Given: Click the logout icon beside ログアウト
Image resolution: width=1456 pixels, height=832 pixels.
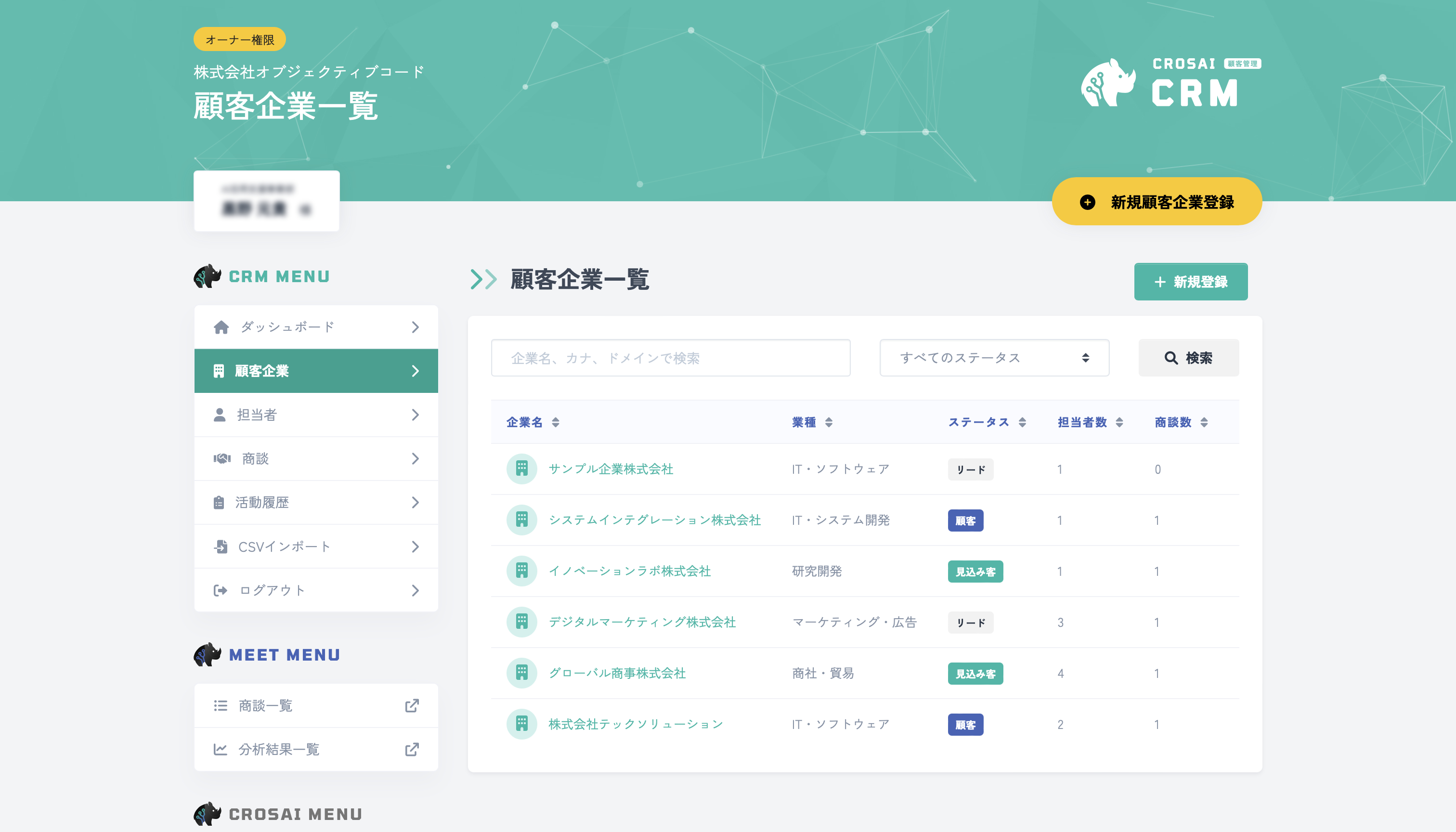Looking at the screenshot, I should pos(221,590).
